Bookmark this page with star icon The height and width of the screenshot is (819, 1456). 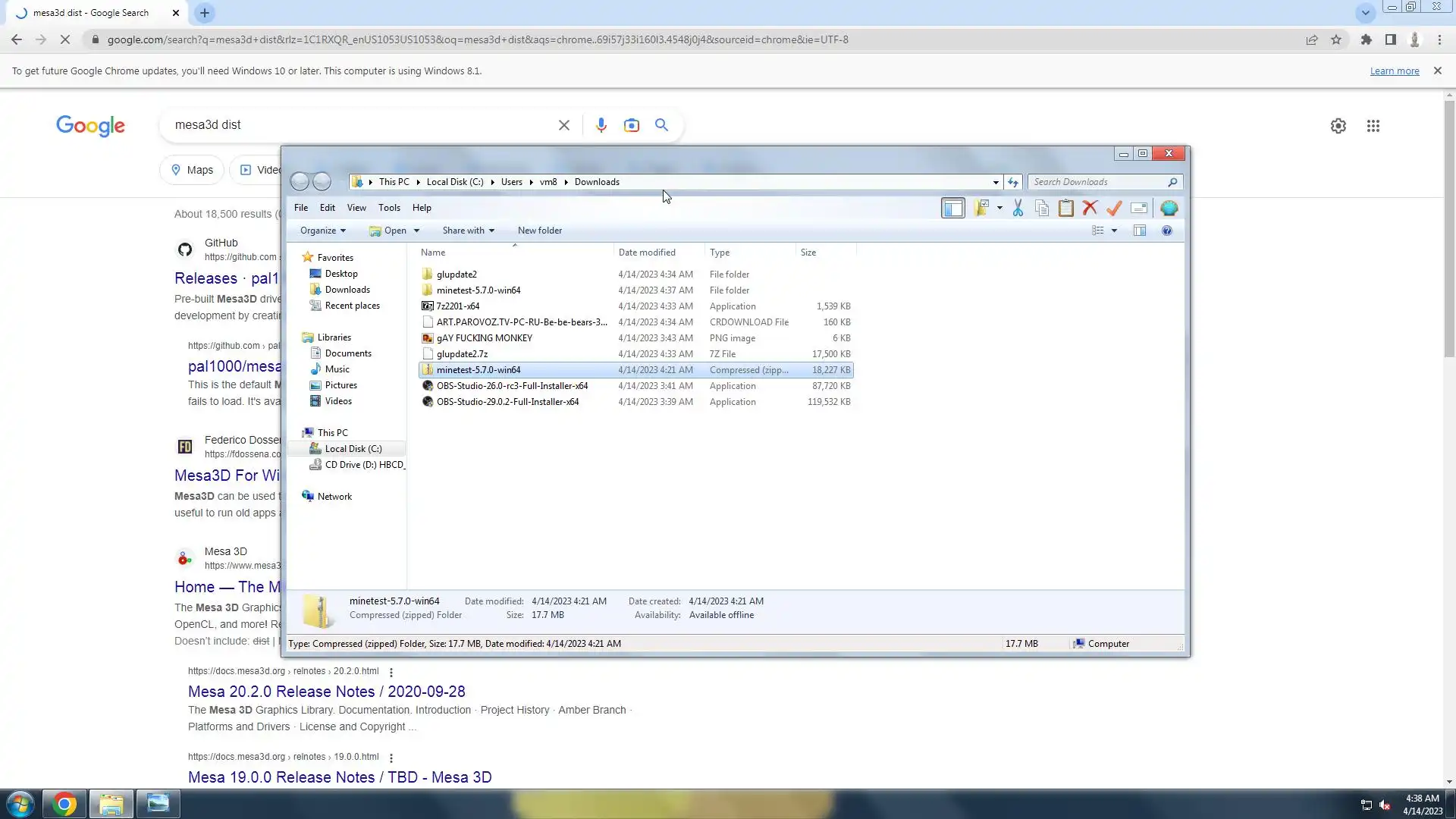[x=1335, y=39]
